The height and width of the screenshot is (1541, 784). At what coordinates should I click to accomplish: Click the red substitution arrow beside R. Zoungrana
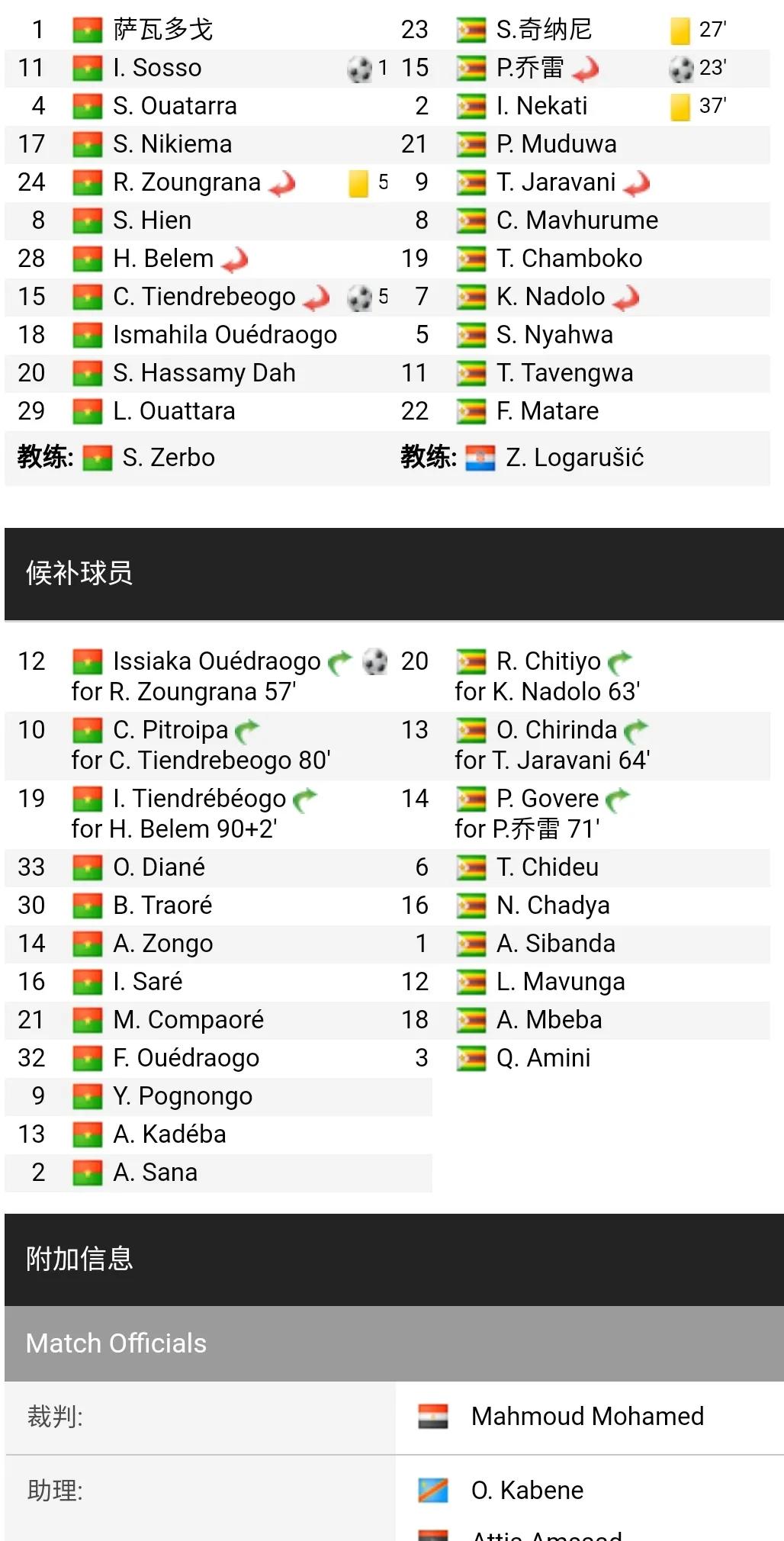click(282, 183)
